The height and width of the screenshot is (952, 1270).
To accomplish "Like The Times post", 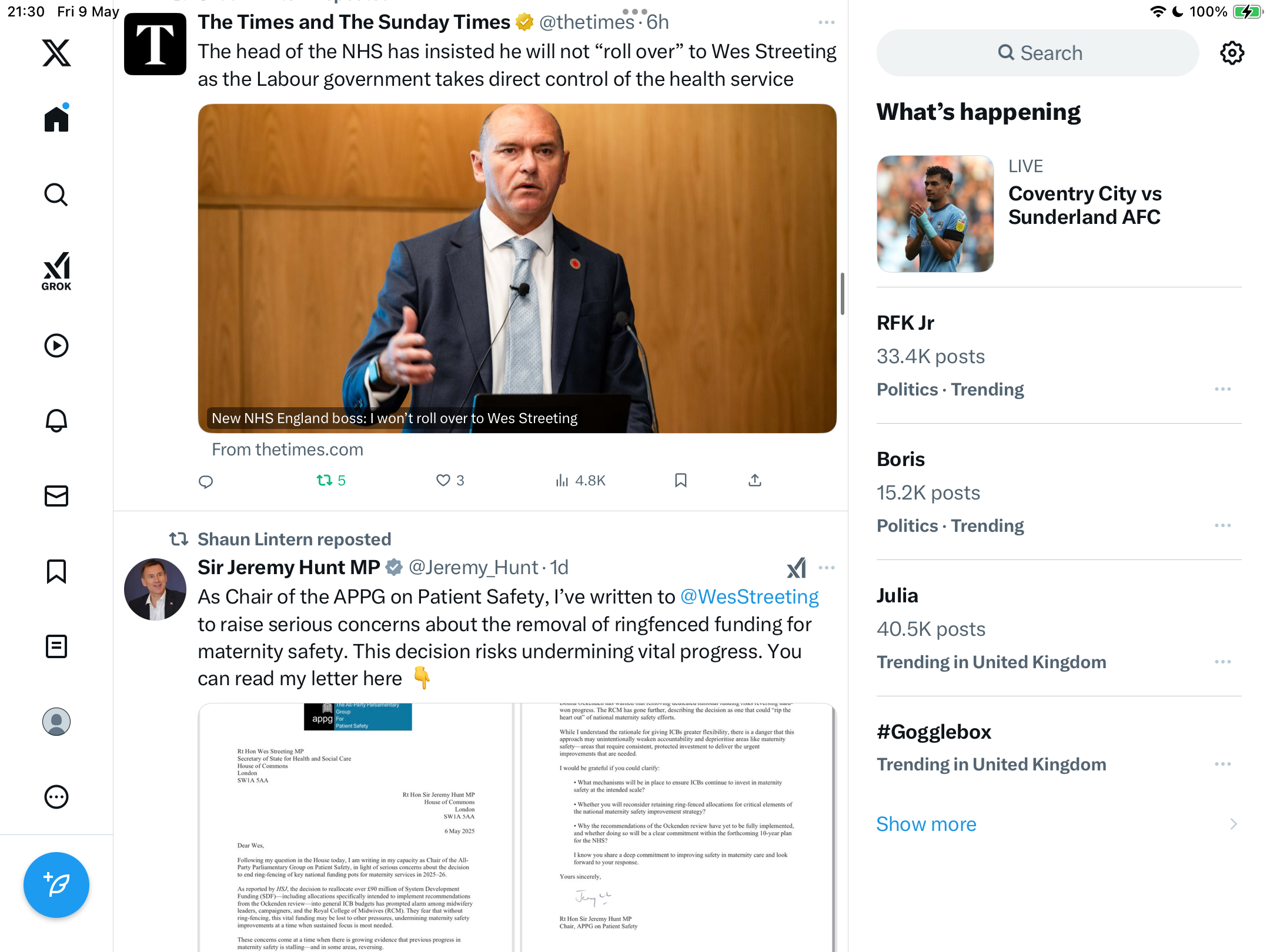I will (x=450, y=480).
